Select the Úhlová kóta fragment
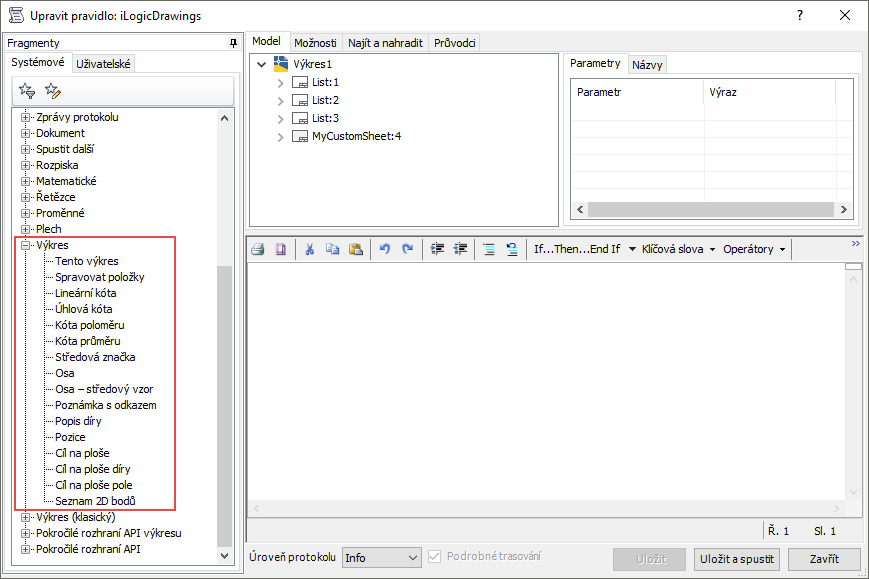The image size is (869, 579). click(83, 309)
